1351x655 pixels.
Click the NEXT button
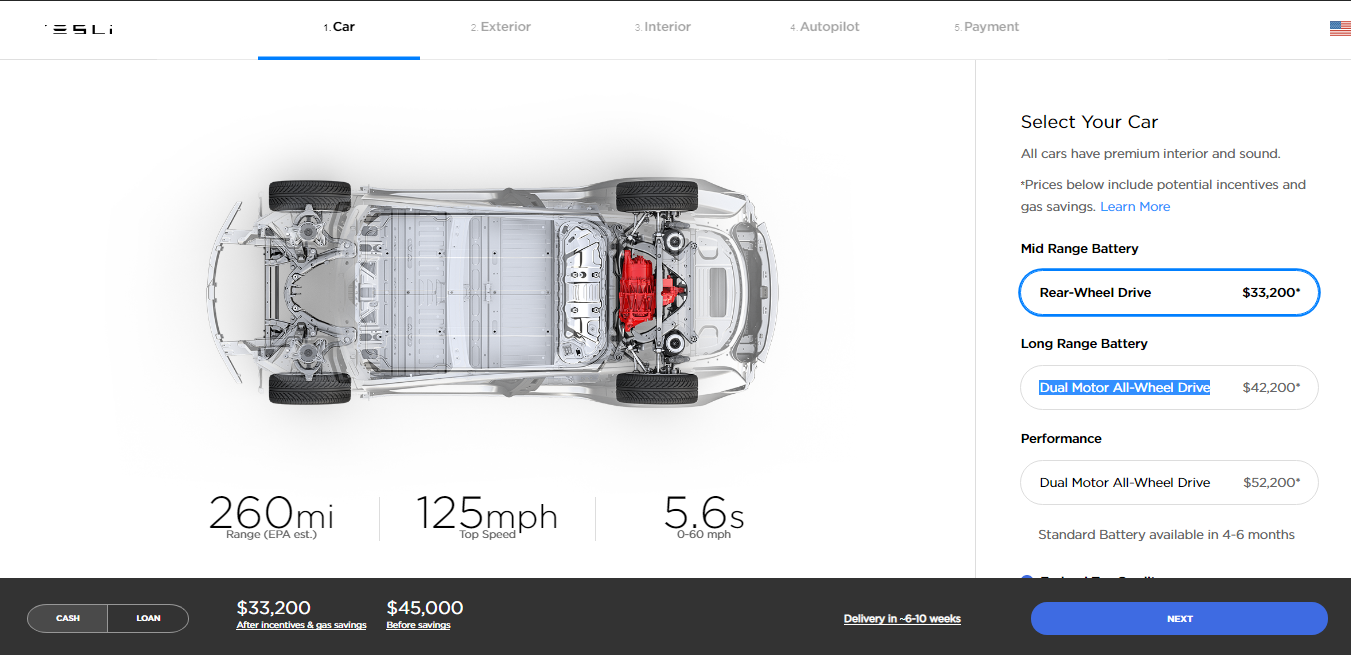coord(1179,619)
